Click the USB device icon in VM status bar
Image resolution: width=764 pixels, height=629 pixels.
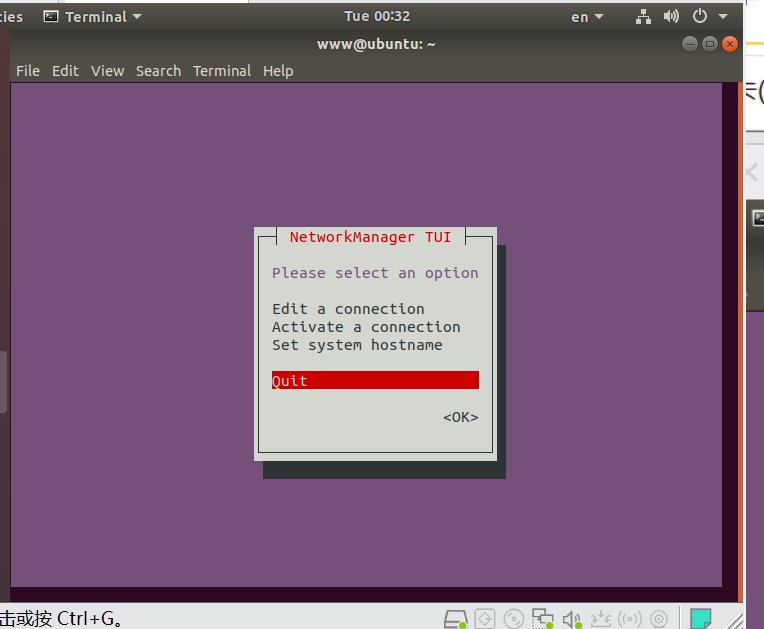pyautogui.click(x=600, y=619)
